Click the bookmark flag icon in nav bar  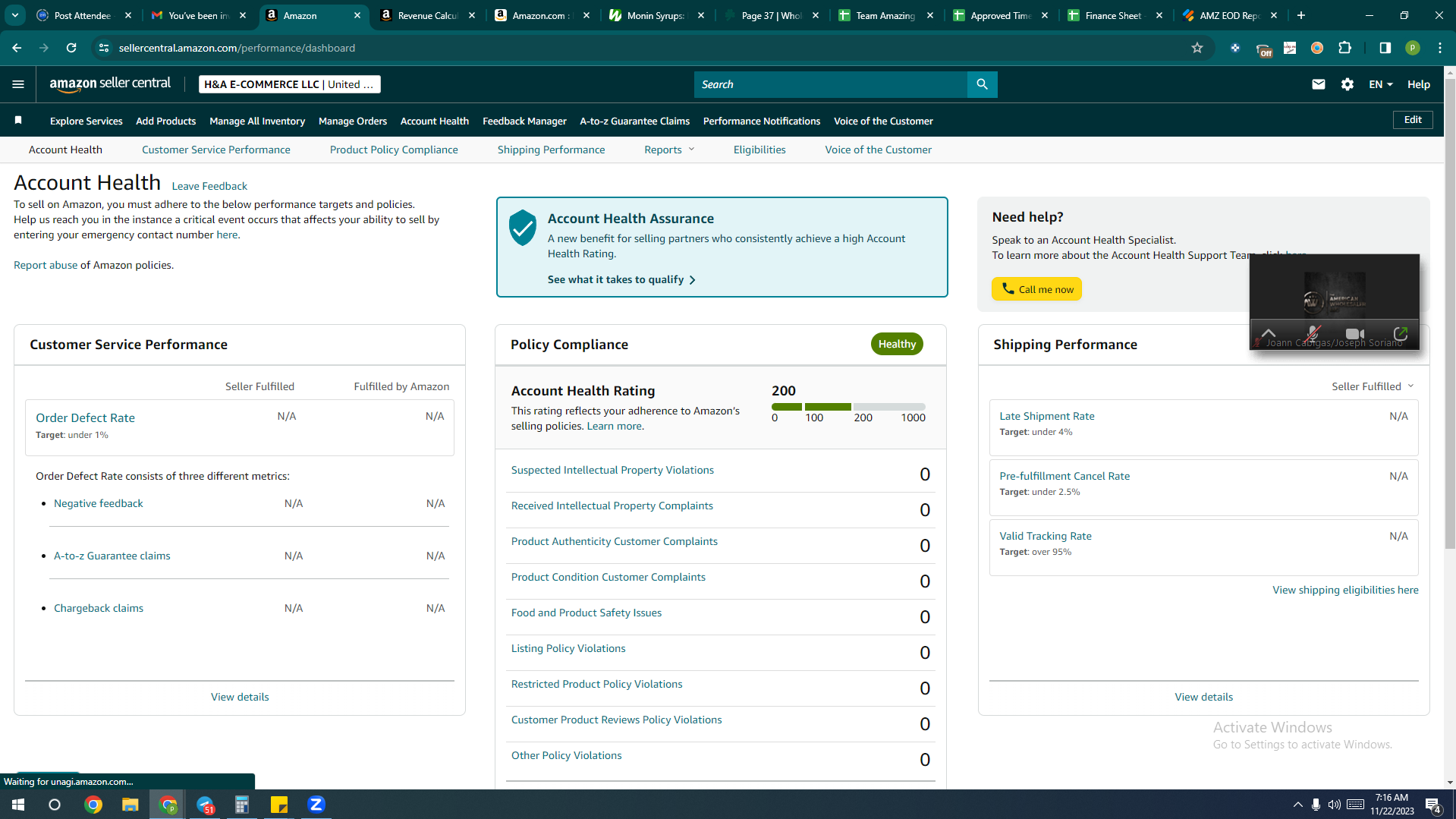[x=18, y=120]
